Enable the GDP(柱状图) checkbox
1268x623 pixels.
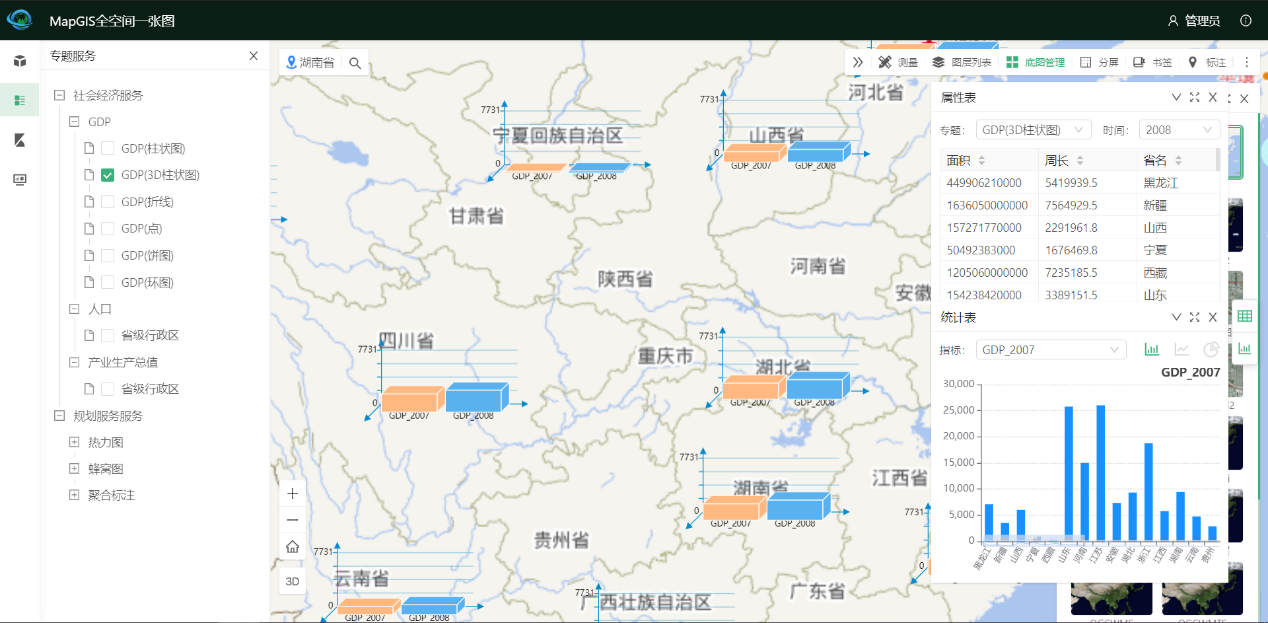(x=108, y=148)
